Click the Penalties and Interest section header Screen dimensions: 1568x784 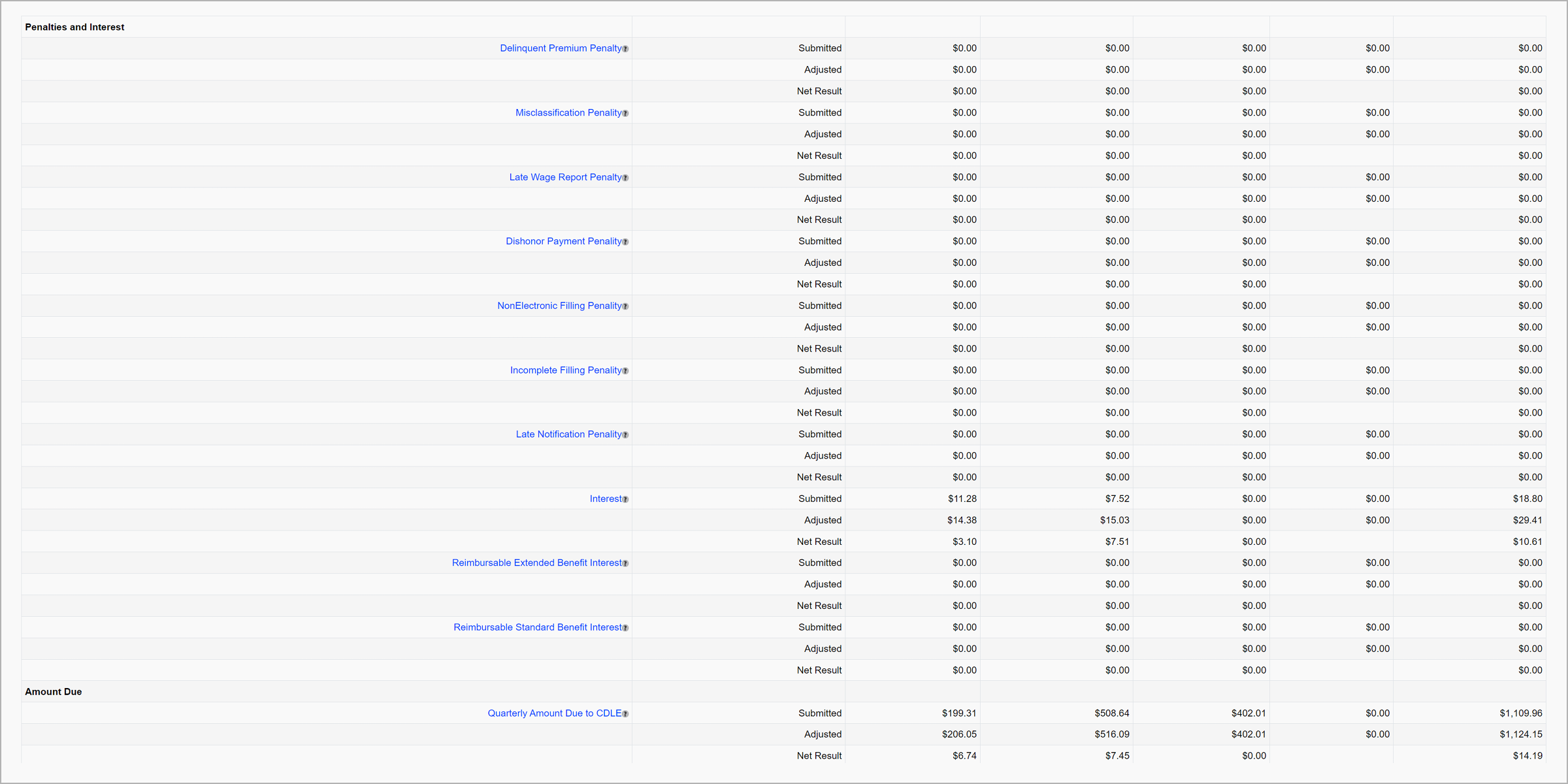click(x=74, y=27)
